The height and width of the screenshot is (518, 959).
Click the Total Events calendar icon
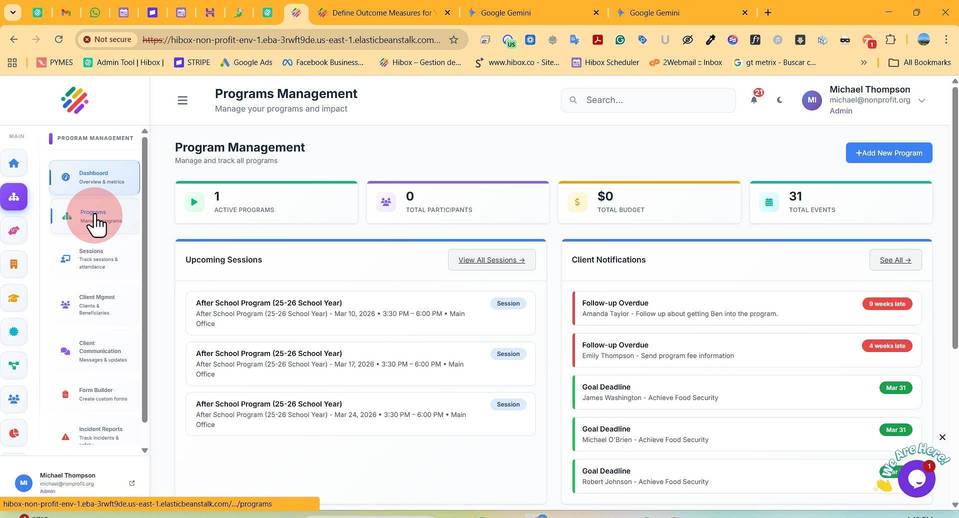point(769,202)
